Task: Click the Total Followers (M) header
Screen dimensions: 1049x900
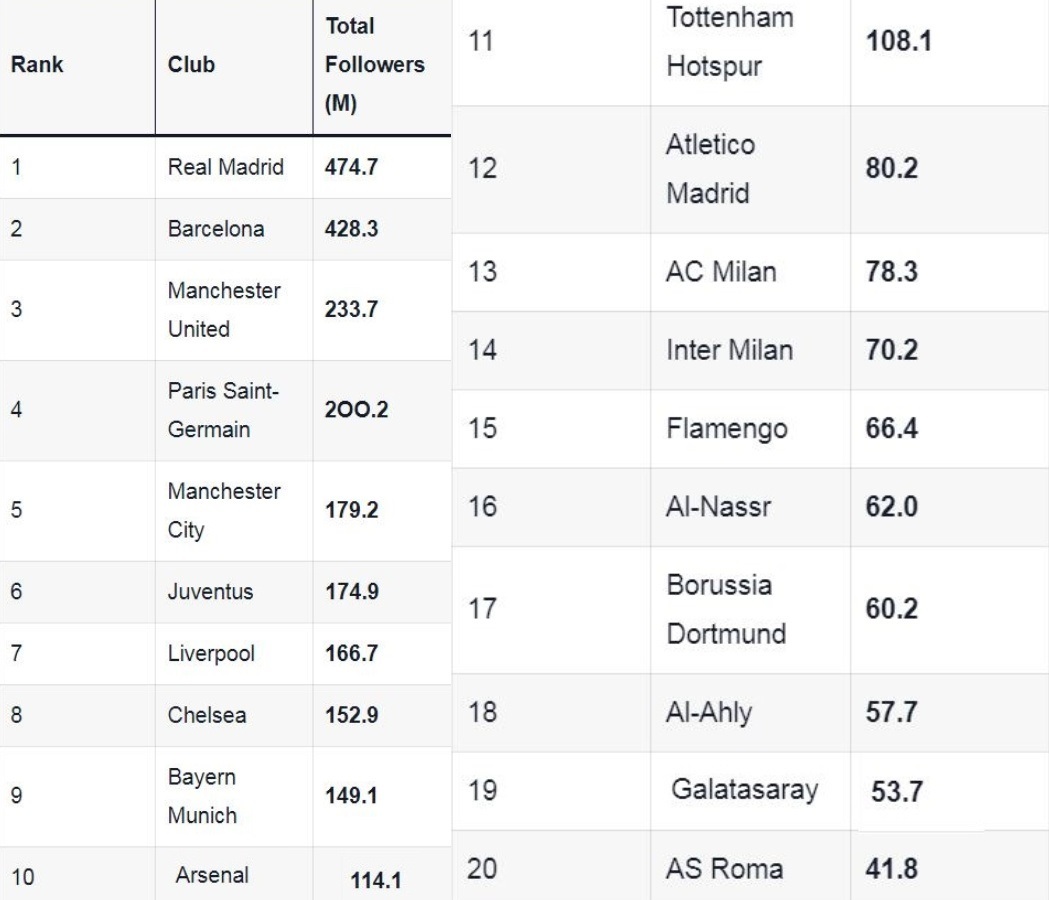Action: (374, 65)
